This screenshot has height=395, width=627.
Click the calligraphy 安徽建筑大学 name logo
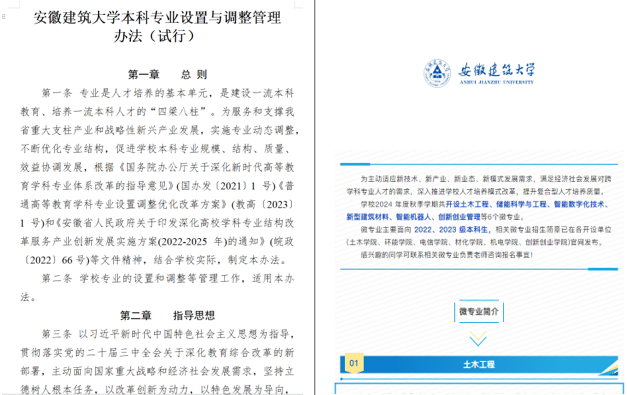tap(496, 70)
